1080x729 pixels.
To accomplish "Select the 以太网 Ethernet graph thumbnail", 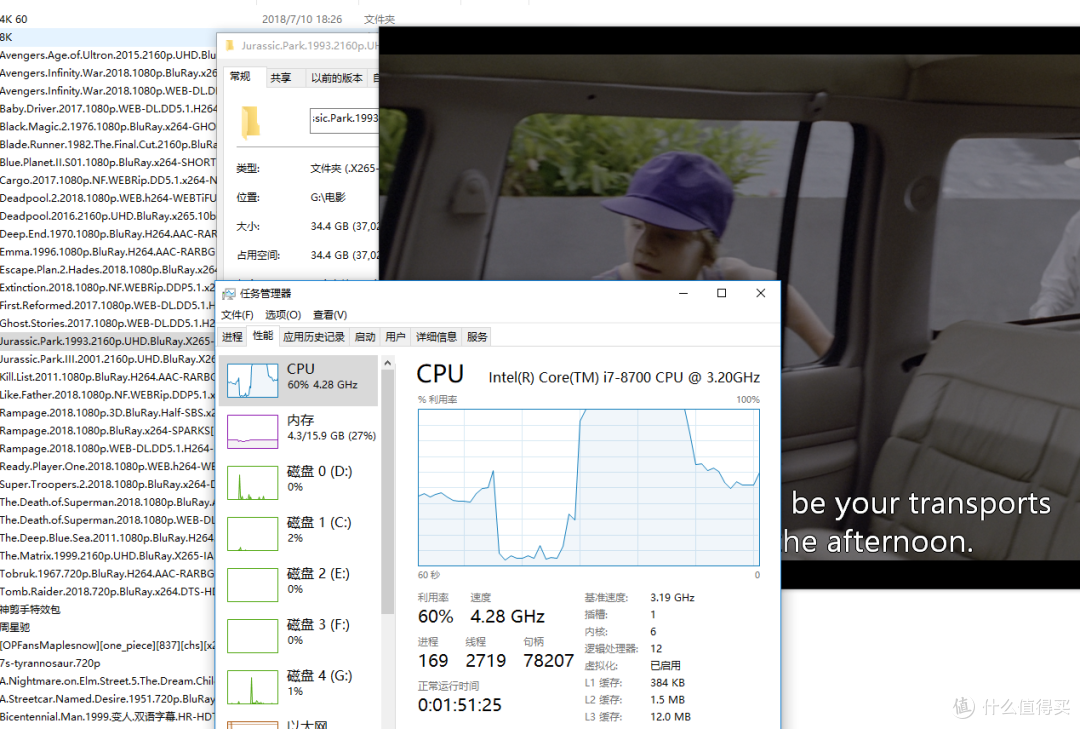I will click(x=253, y=725).
